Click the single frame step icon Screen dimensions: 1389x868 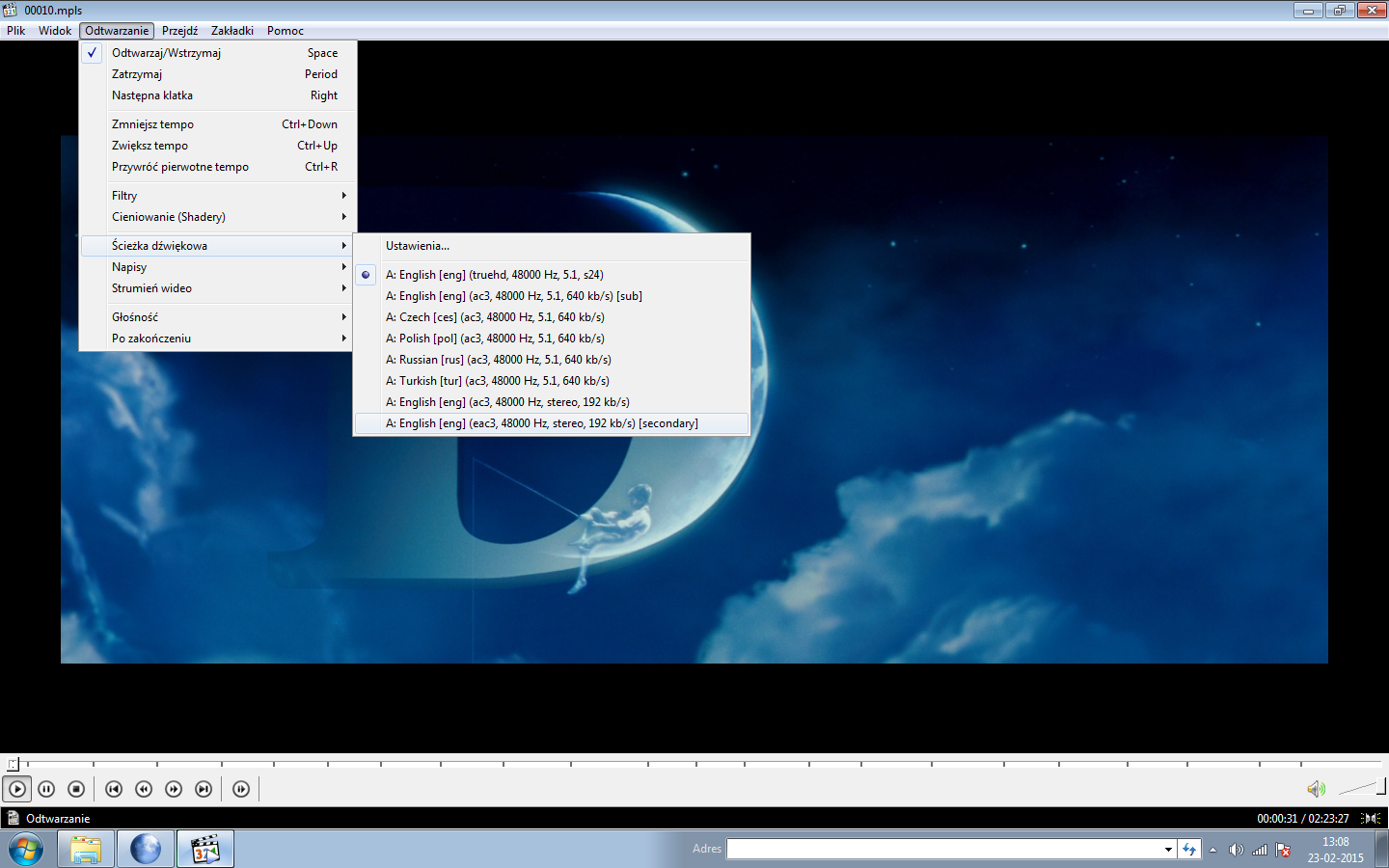(241, 789)
